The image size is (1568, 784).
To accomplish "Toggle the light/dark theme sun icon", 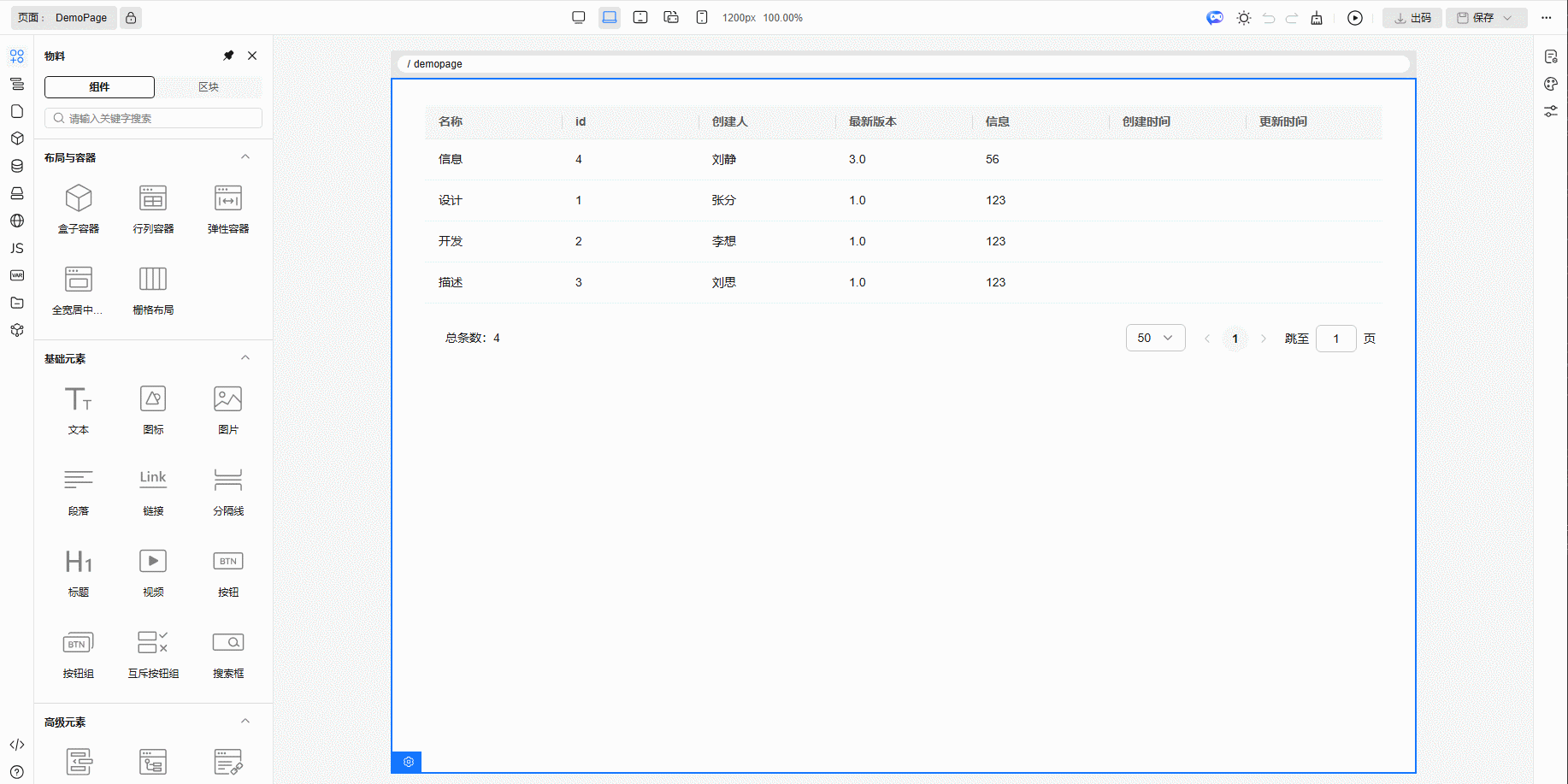I will (x=1244, y=18).
